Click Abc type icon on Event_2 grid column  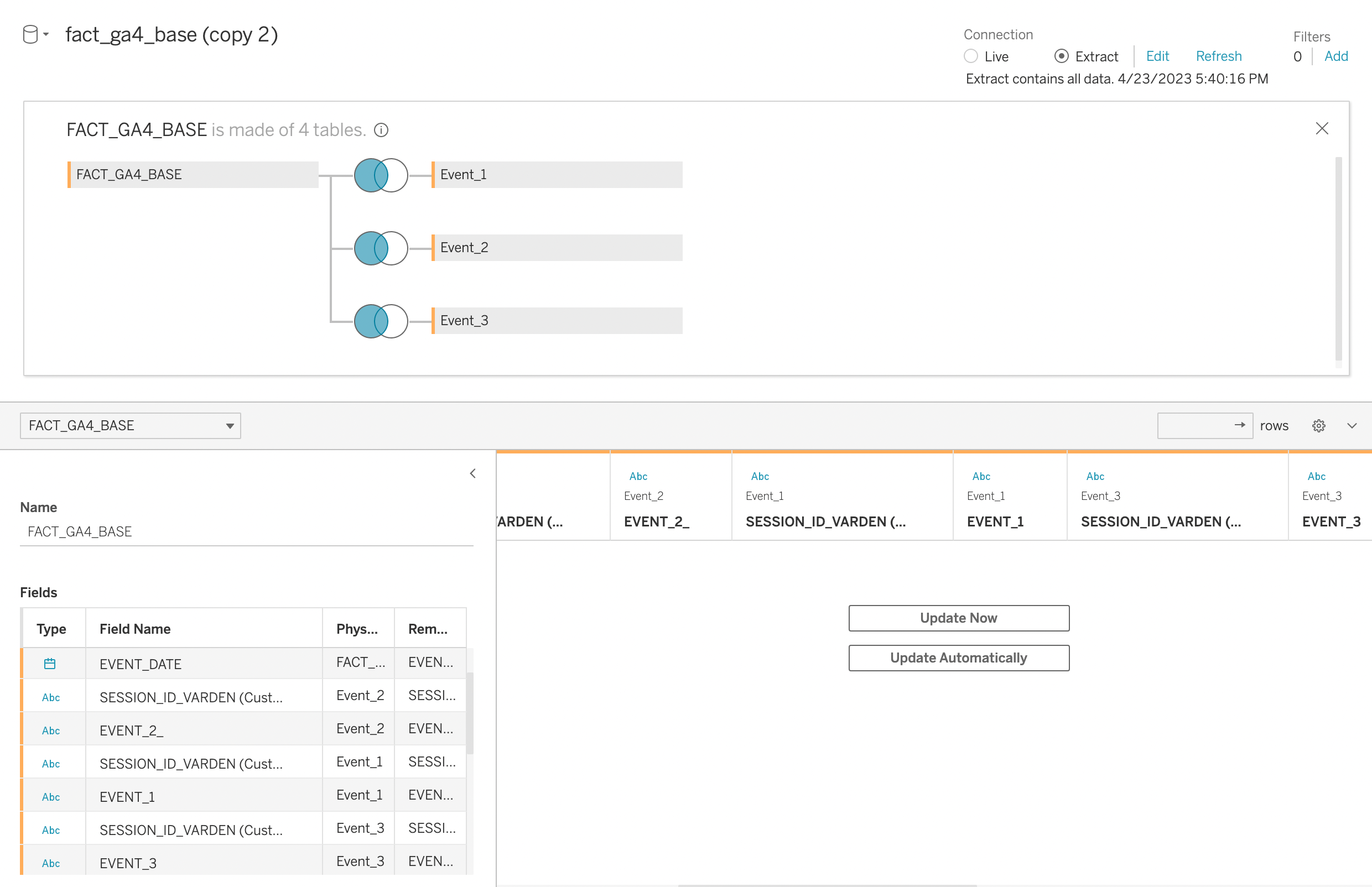(x=638, y=476)
